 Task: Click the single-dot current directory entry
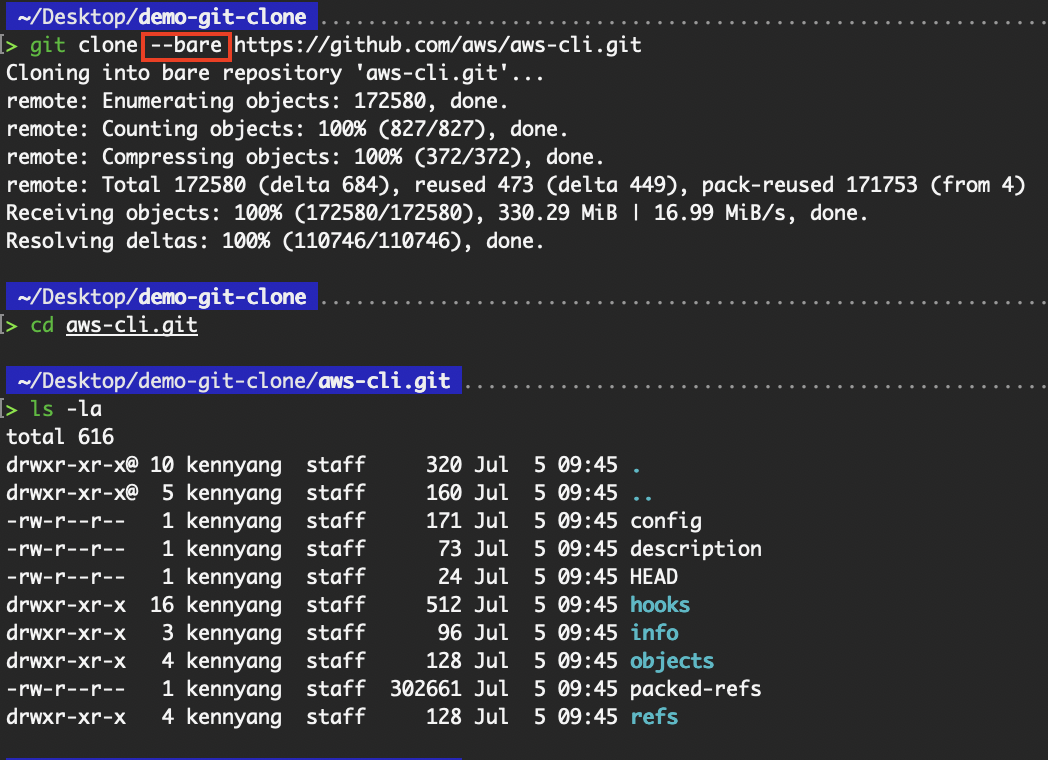click(x=636, y=470)
